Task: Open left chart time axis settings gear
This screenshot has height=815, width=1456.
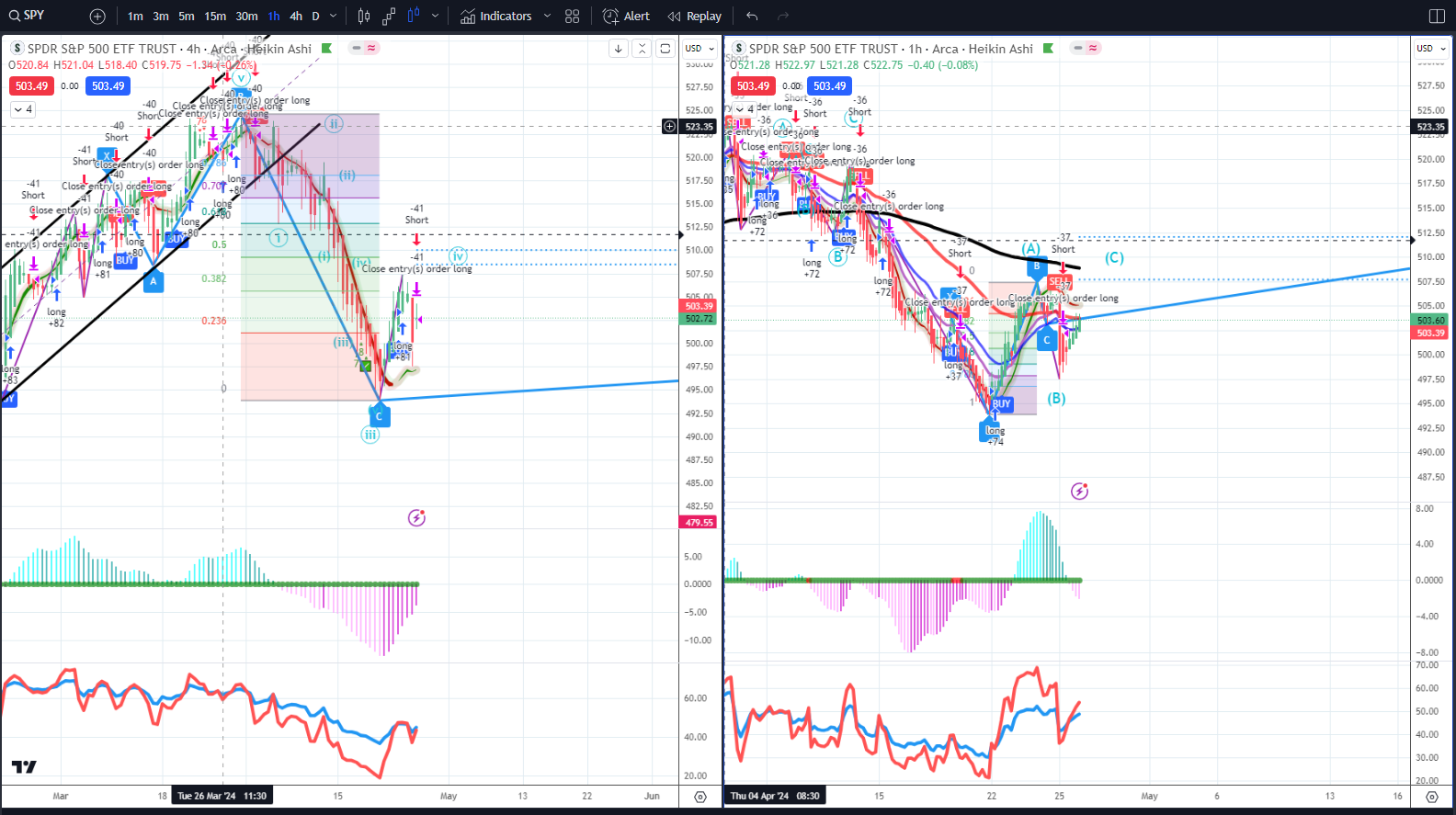Action: (700, 797)
